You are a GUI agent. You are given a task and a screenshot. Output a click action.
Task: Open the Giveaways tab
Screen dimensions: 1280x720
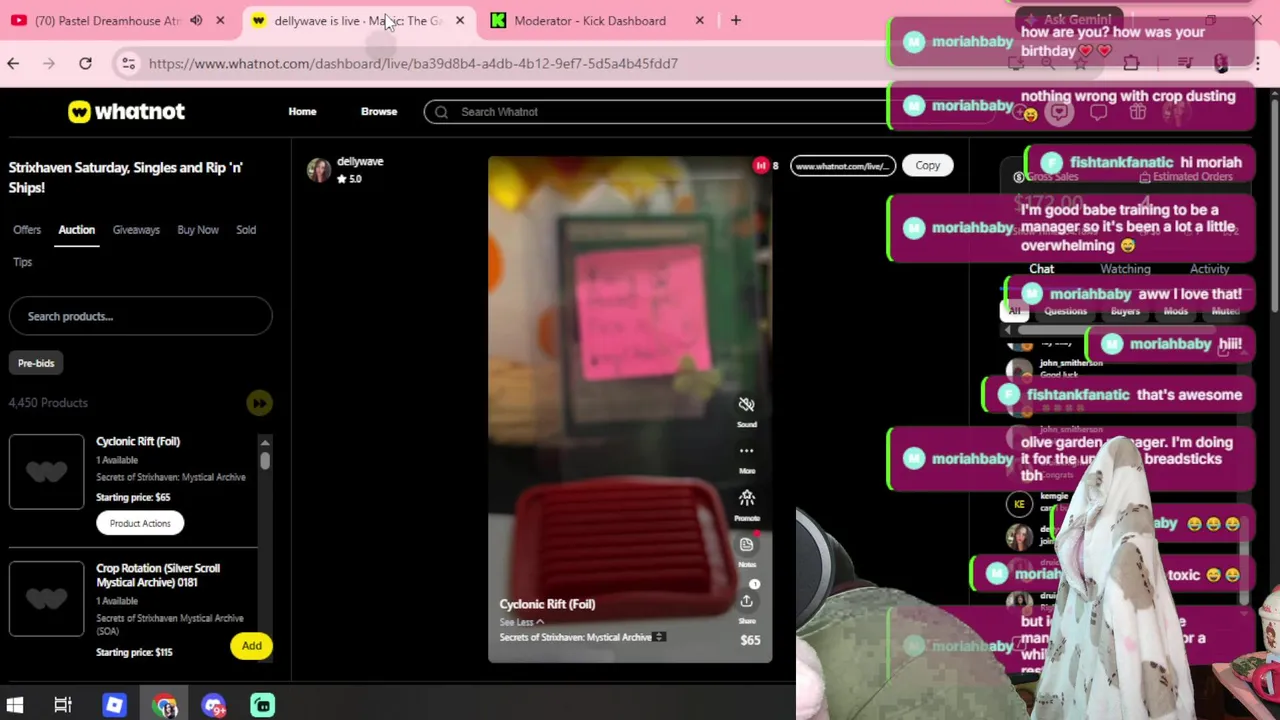coord(136,230)
